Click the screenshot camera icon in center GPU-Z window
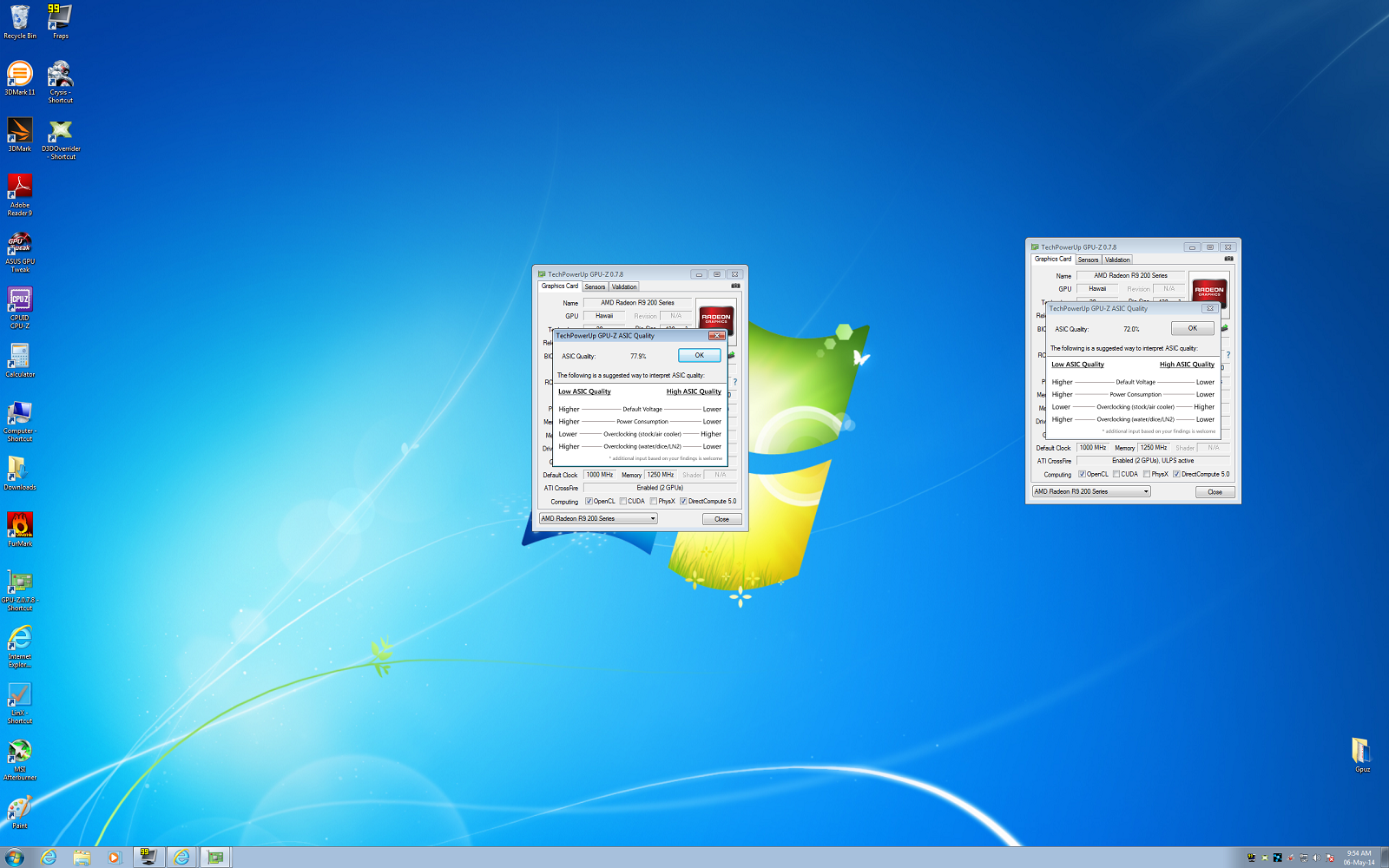Screen dimensions: 1389x868 pyautogui.click(x=735, y=286)
